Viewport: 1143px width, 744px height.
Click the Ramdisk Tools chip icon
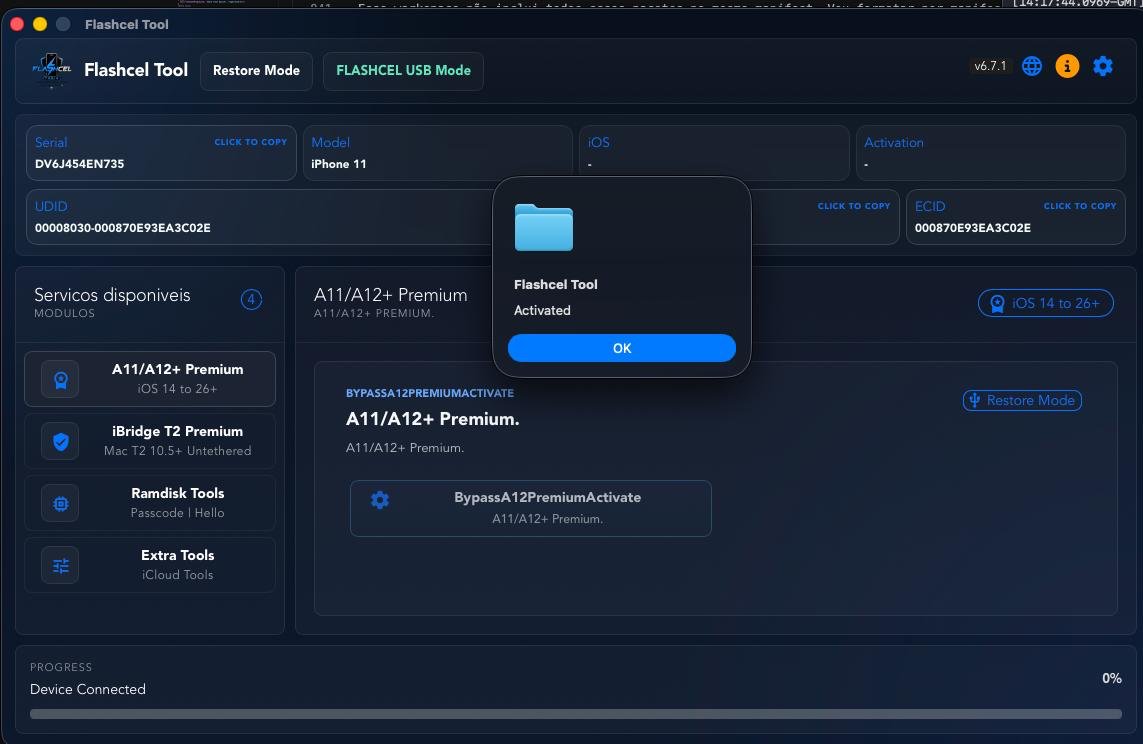click(61, 504)
